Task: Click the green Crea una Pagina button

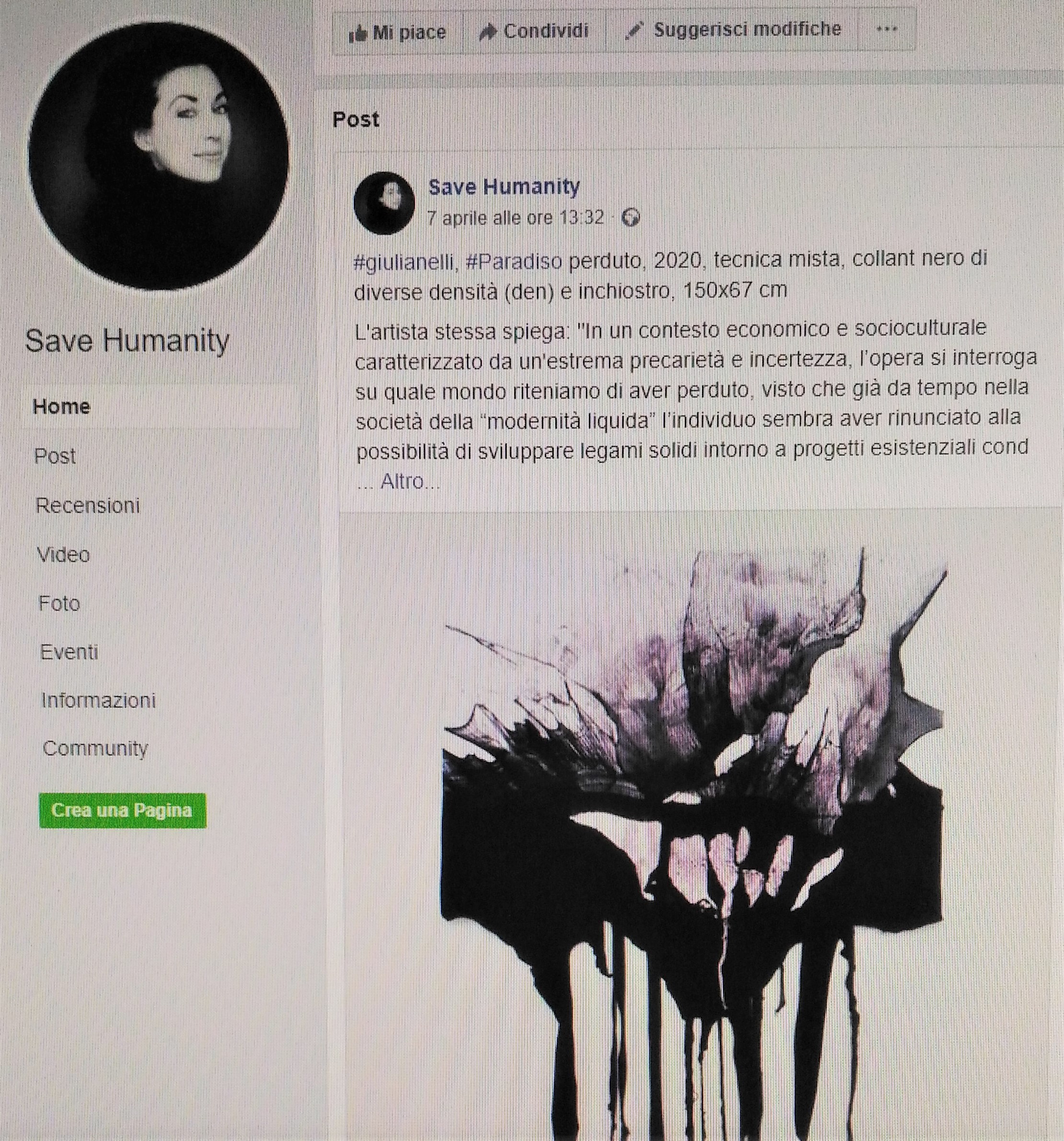Action: tap(123, 810)
